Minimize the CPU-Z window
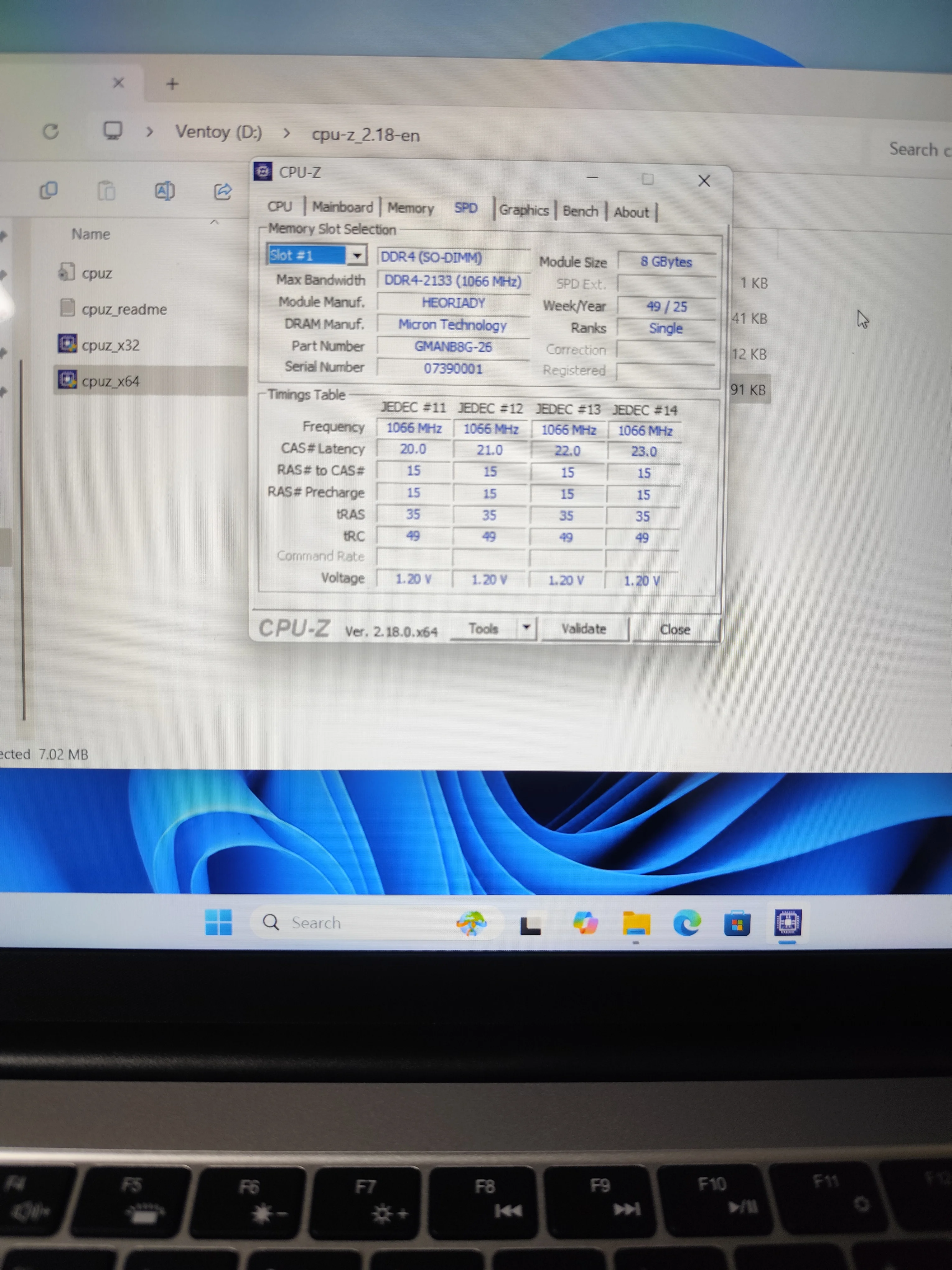 tap(592, 179)
